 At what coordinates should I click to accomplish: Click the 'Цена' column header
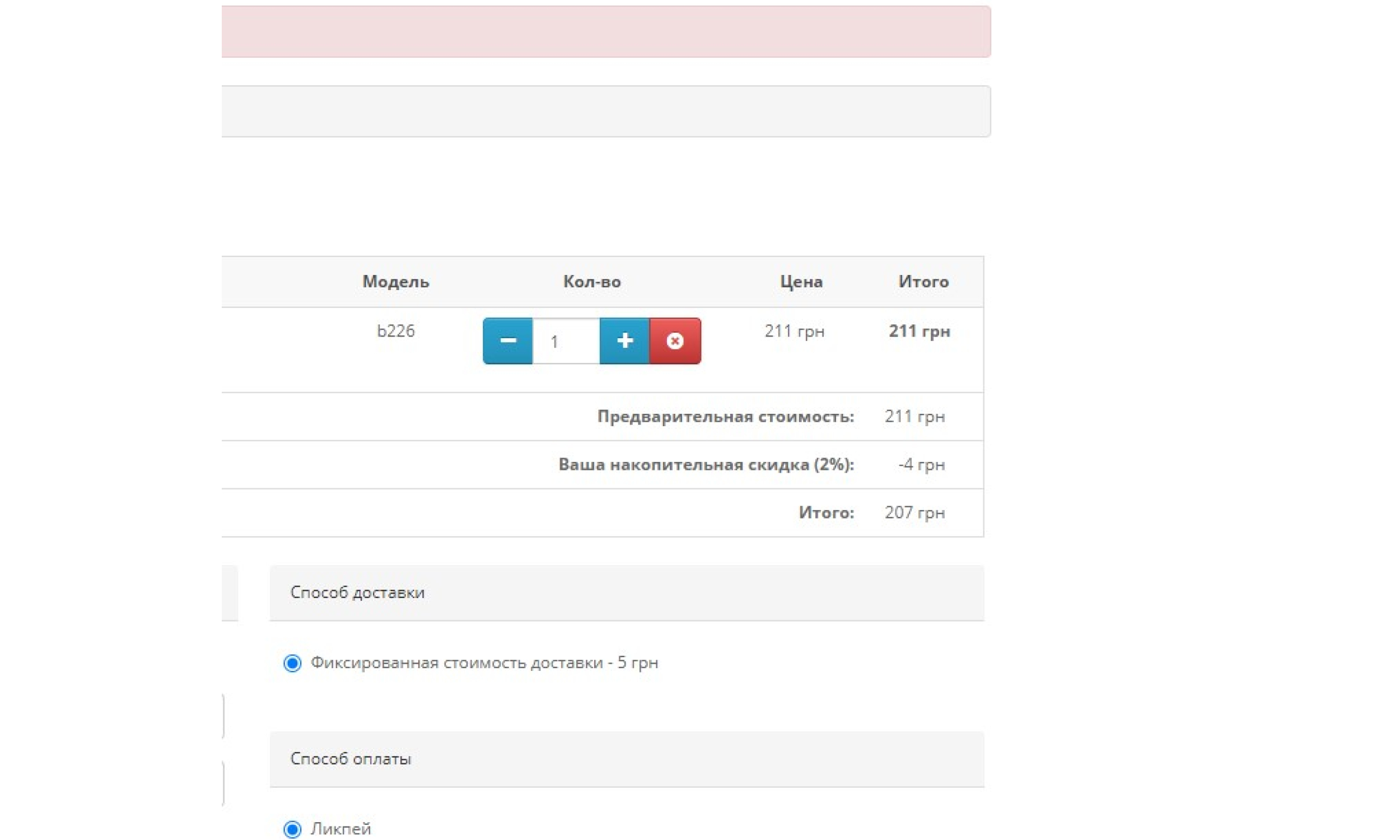coord(801,282)
